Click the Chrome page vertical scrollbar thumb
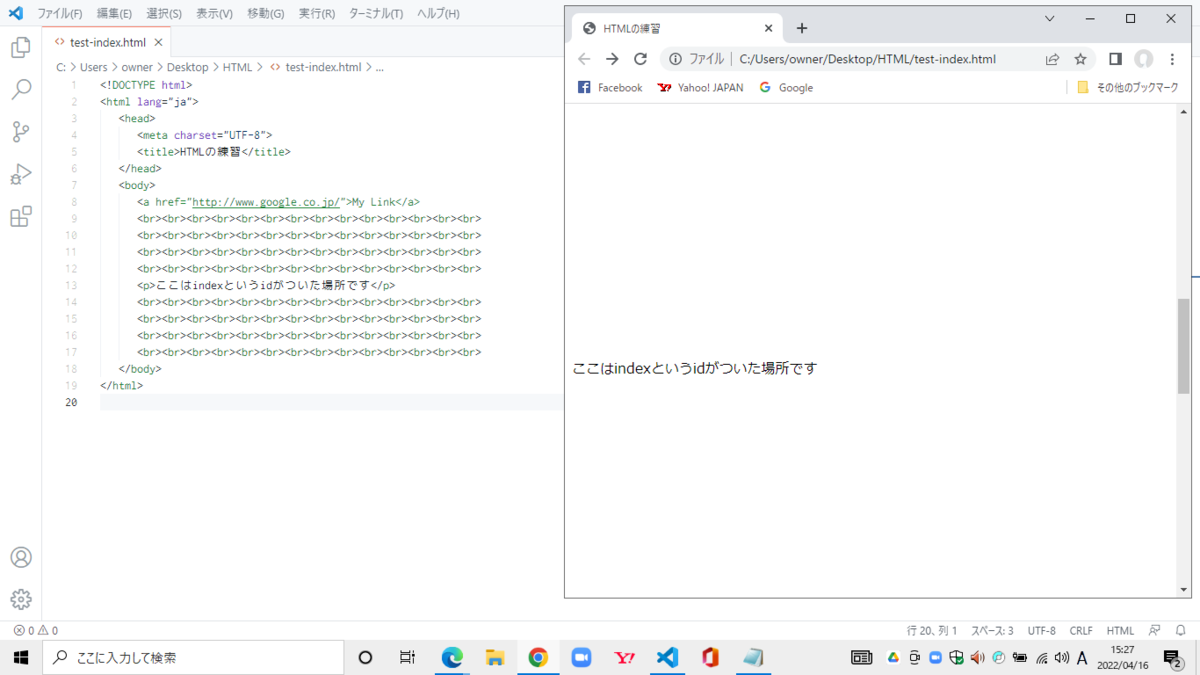The width and height of the screenshot is (1200, 675). (1184, 346)
